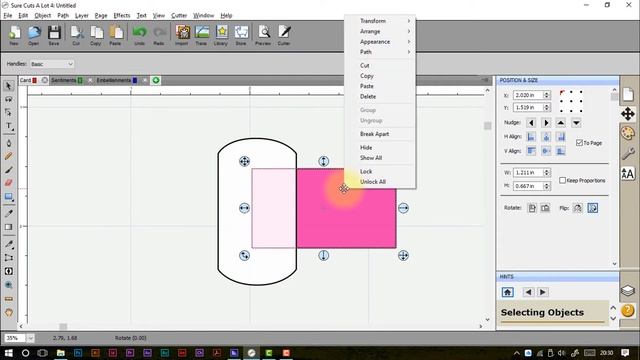Enable the Keep Proportions checkbox
The image size is (640, 360).
(x=562, y=180)
